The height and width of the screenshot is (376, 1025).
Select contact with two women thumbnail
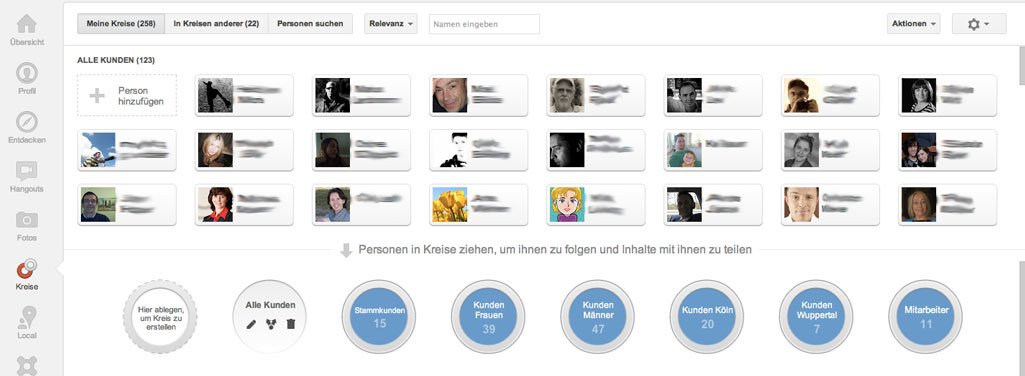pyautogui.click(x=948, y=150)
